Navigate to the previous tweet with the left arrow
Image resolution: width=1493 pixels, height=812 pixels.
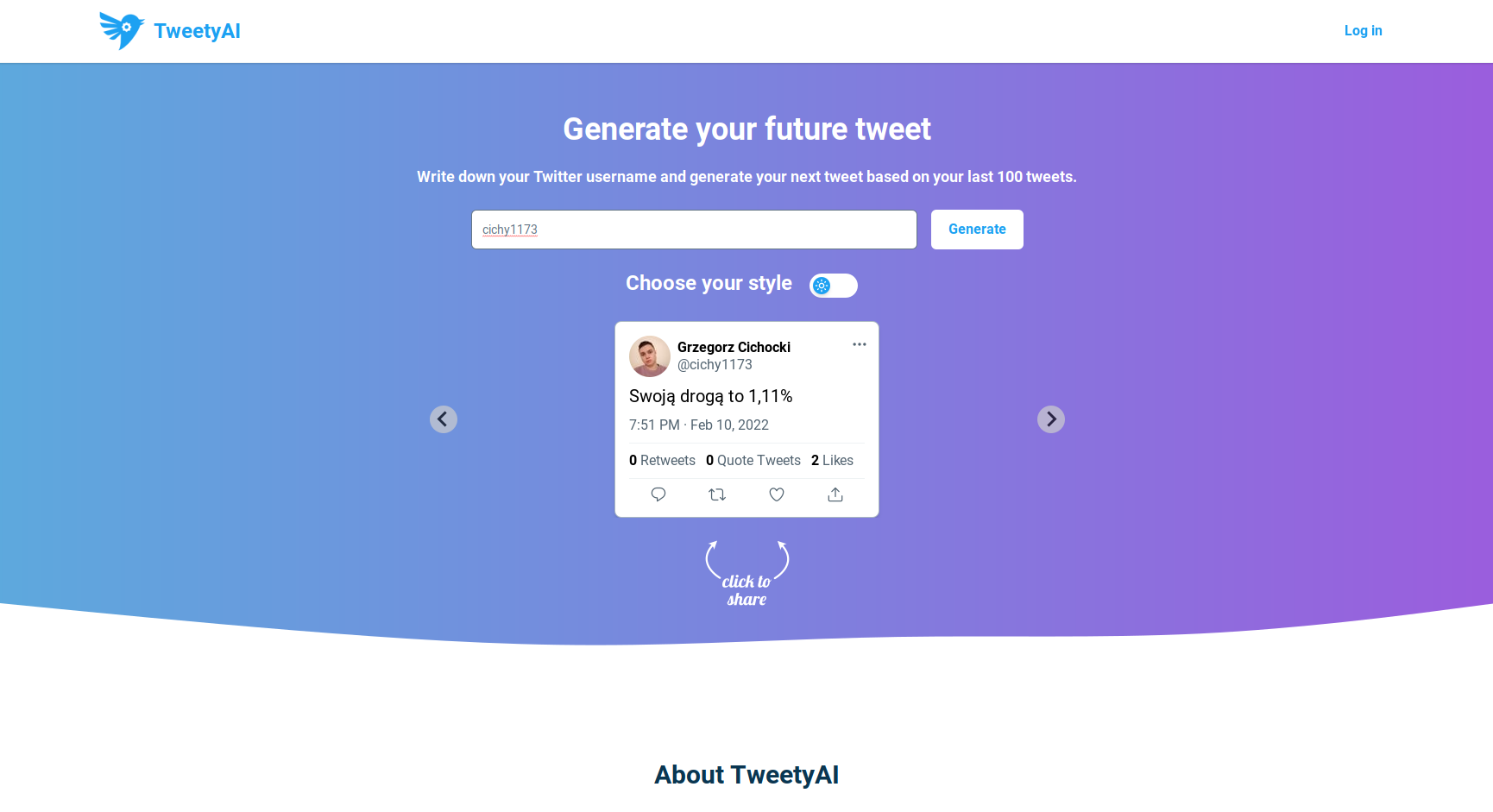coord(443,419)
